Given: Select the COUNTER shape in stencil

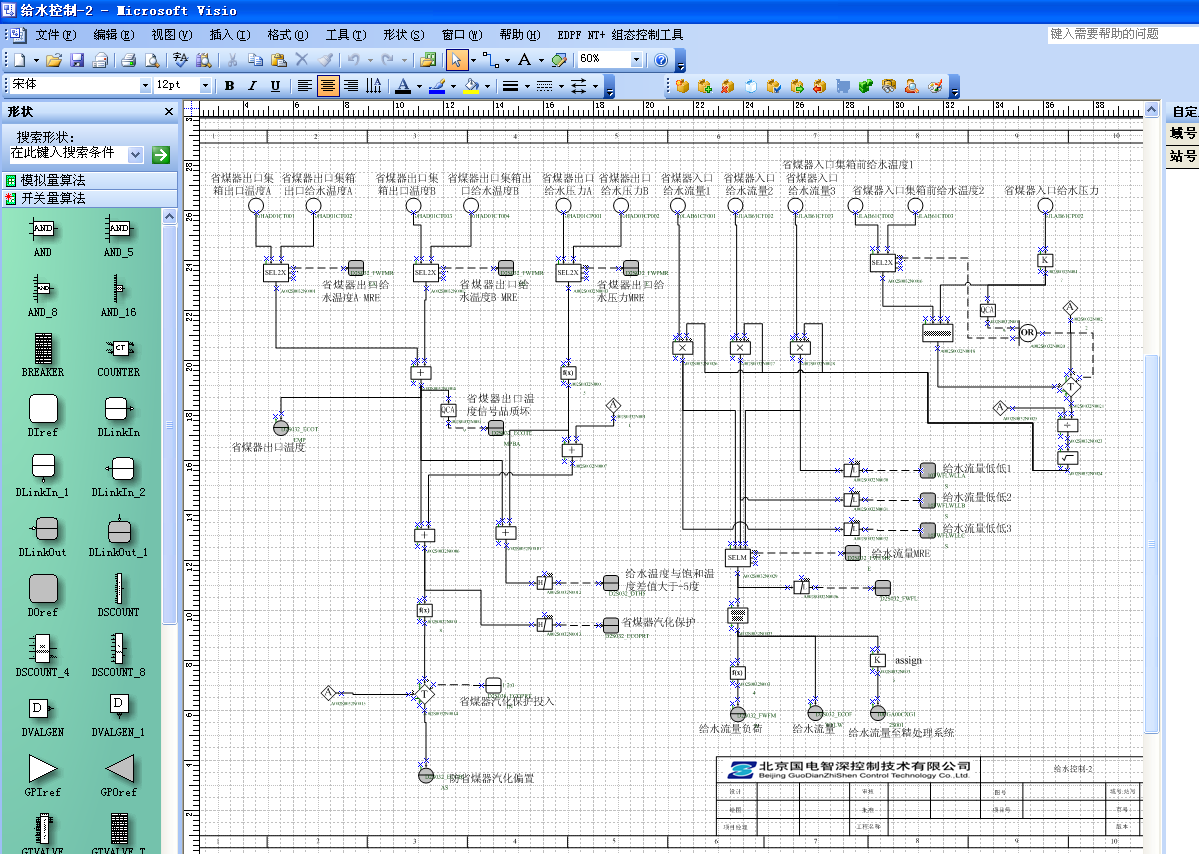Looking at the screenshot, I should coord(119,357).
